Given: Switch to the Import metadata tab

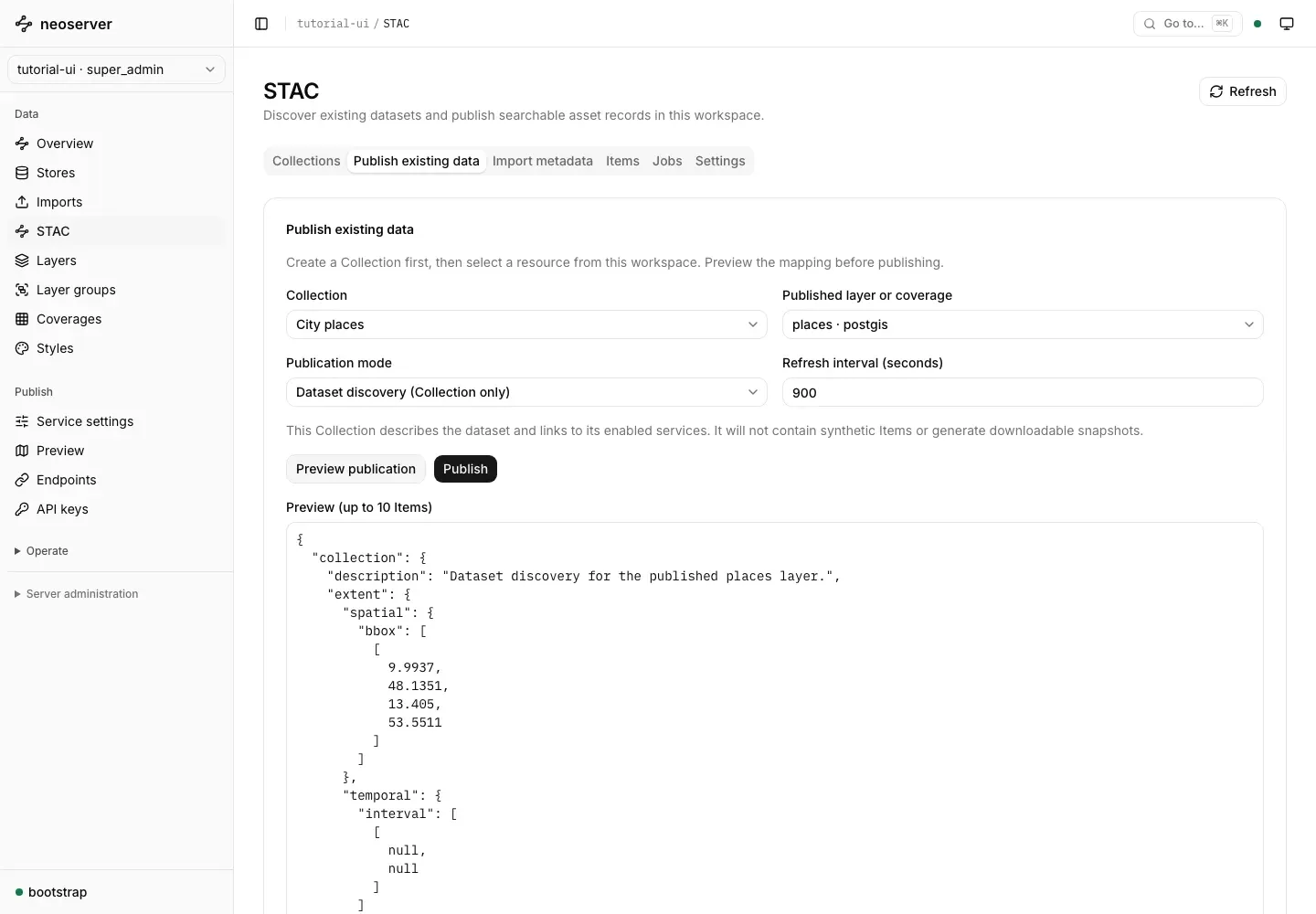Looking at the screenshot, I should coord(543,161).
